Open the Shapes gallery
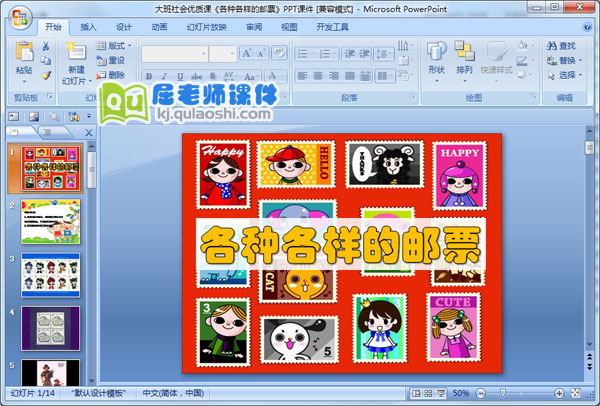The width and height of the screenshot is (600, 406). point(437,61)
